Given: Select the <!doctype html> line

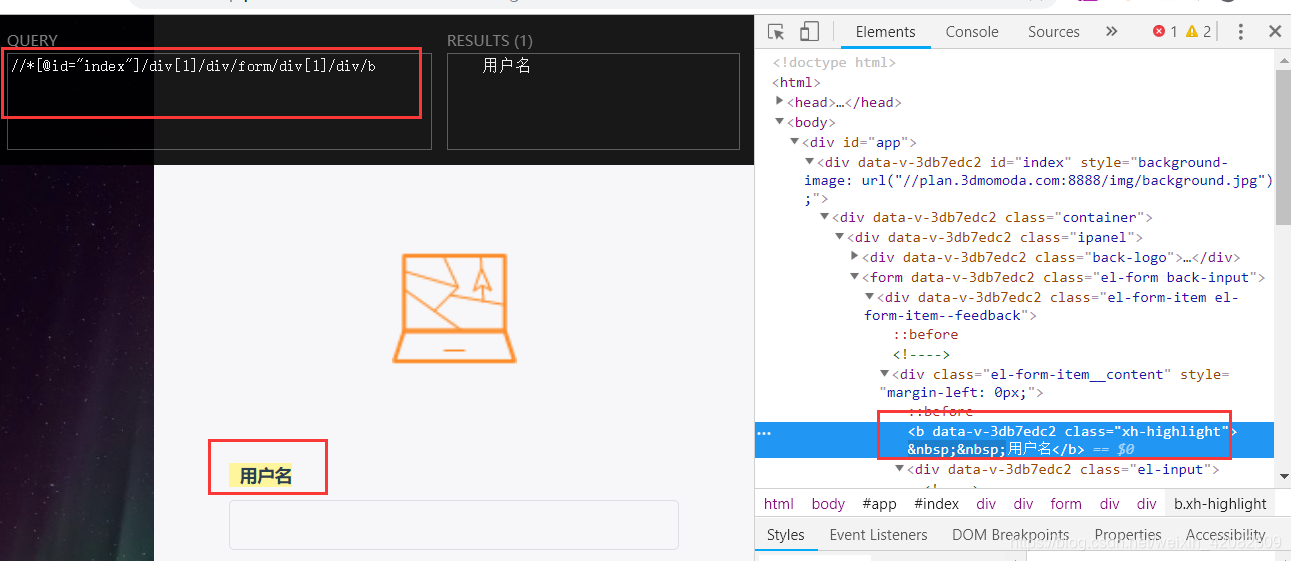Looking at the screenshot, I should (x=834, y=62).
